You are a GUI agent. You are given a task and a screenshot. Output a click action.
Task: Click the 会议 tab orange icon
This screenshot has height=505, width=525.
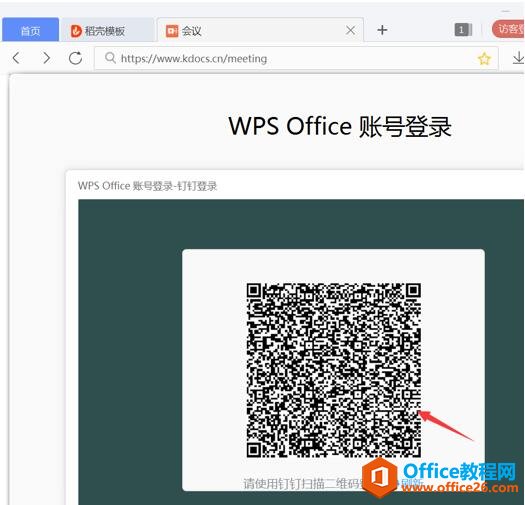coord(172,31)
